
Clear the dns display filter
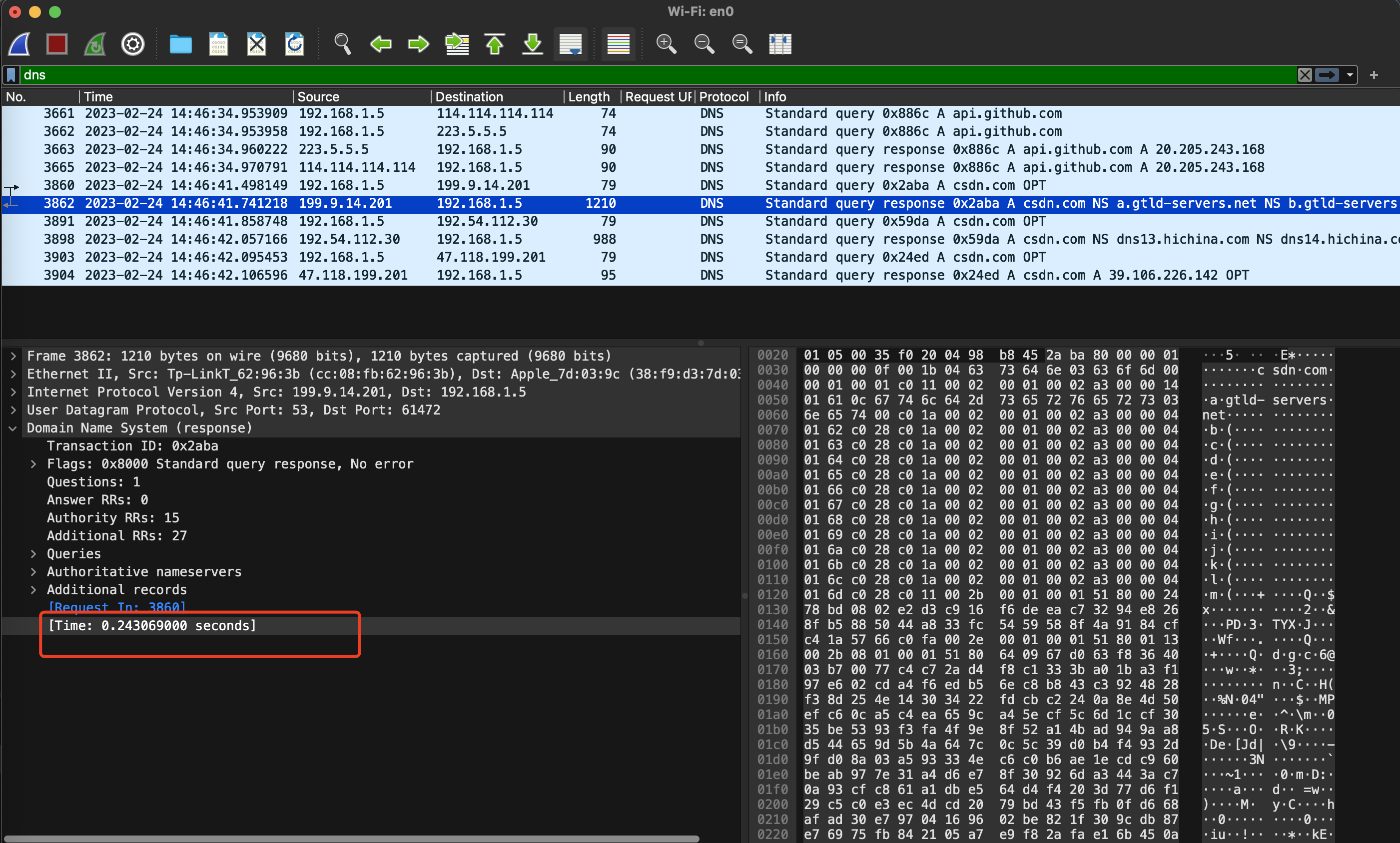(x=1305, y=75)
